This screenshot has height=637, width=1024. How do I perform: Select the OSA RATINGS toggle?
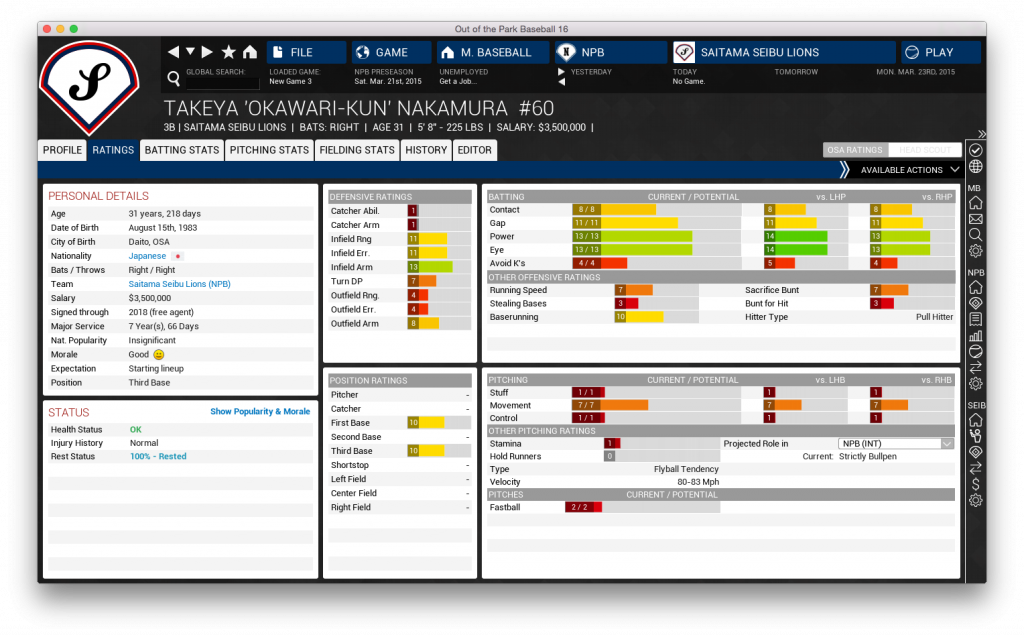coord(855,150)
